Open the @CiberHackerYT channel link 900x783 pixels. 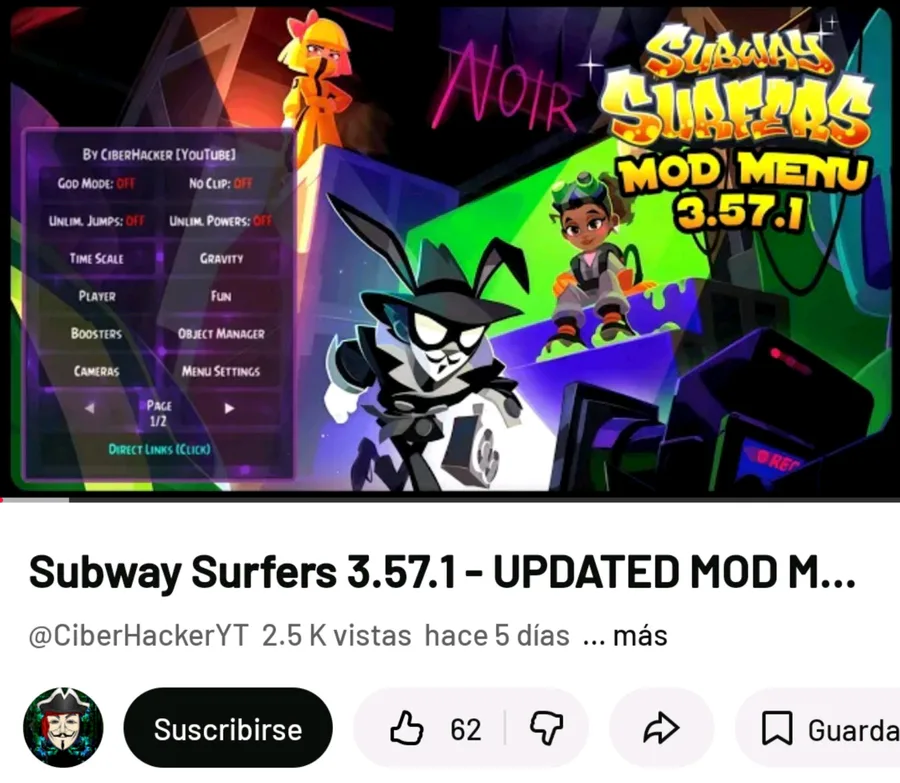(138, 636)
